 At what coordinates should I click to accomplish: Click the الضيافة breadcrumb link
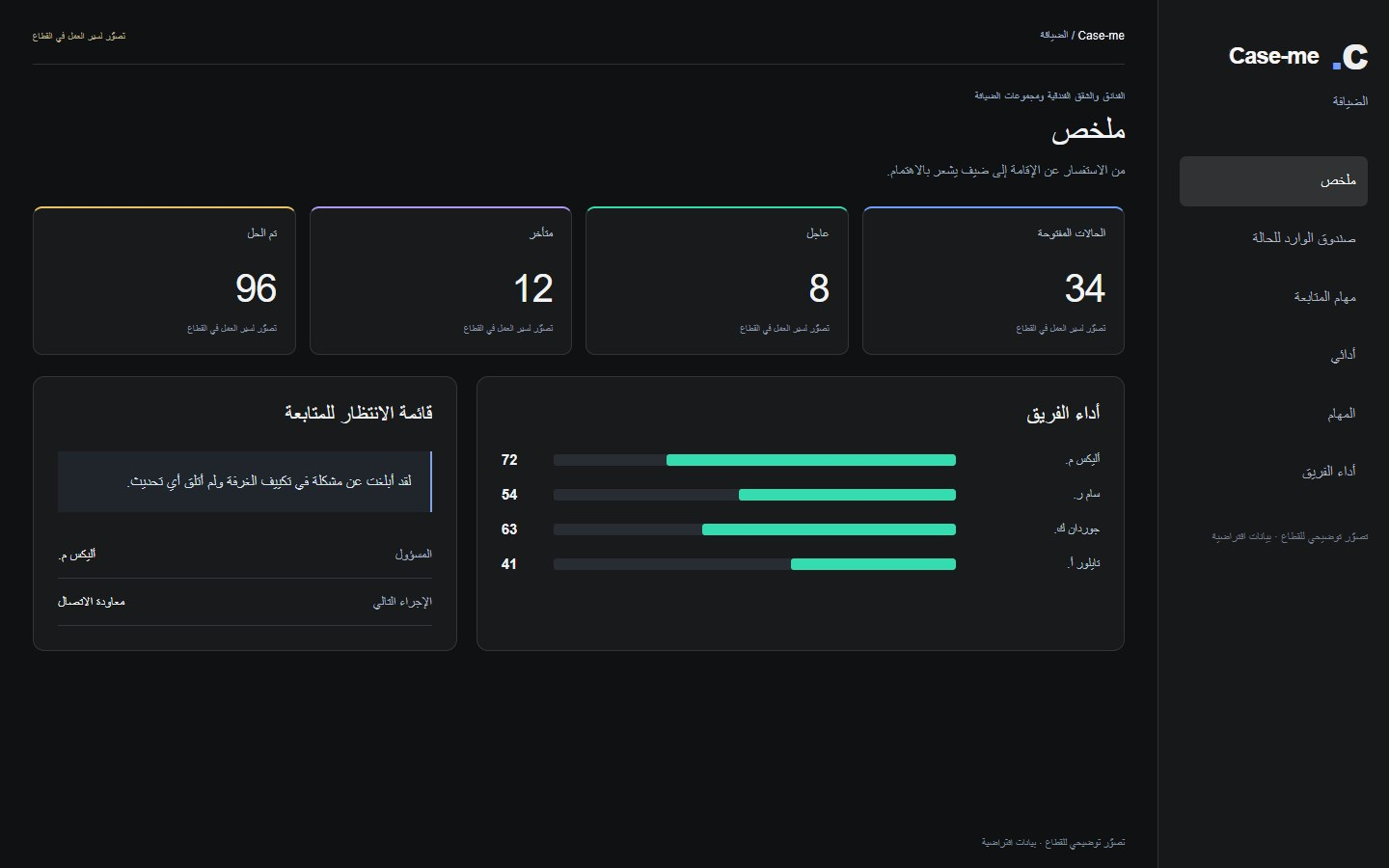(x=1053, y=36)
